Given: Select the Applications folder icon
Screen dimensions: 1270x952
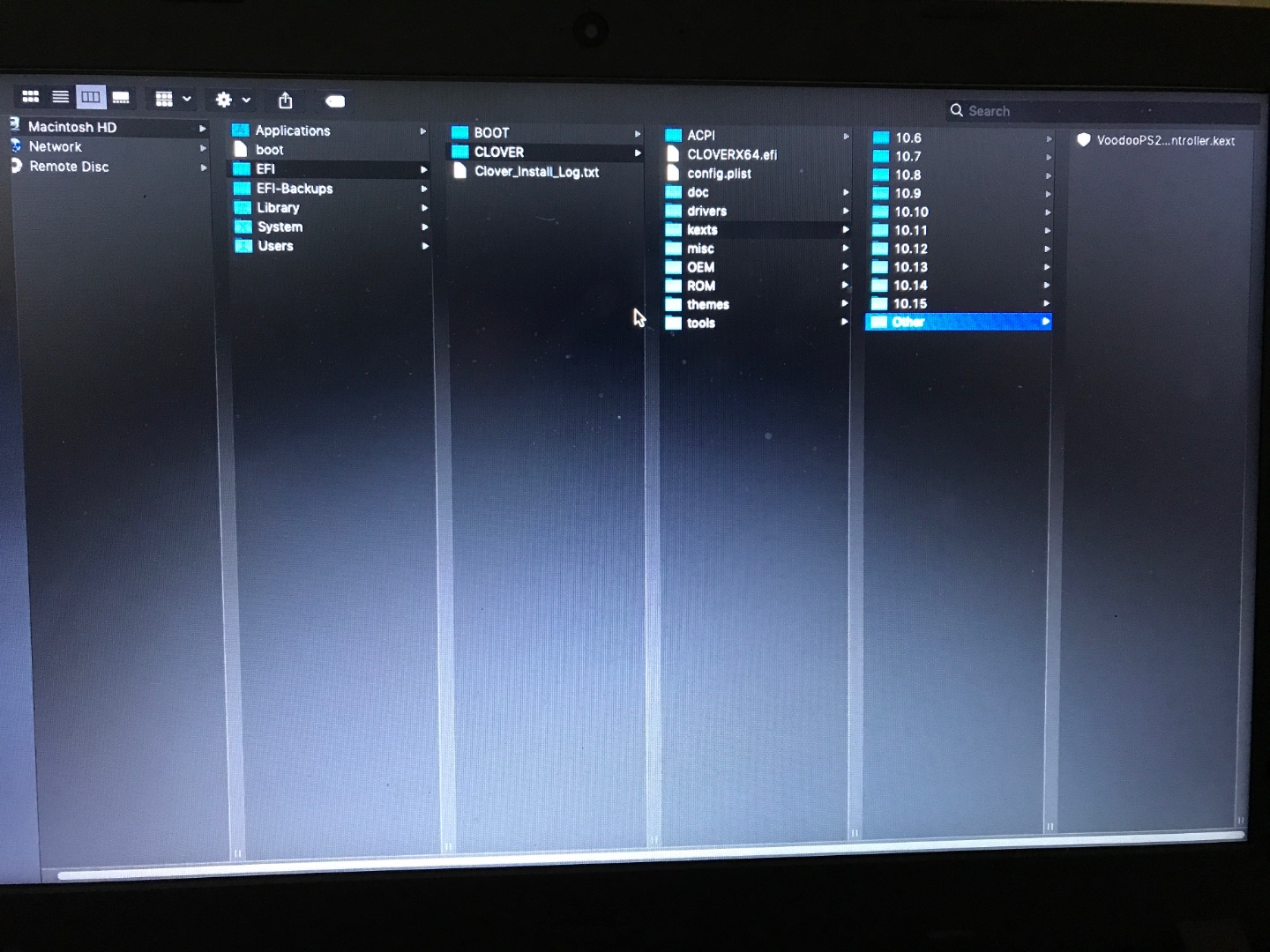Looking at the screenshot, I should 241,130.
